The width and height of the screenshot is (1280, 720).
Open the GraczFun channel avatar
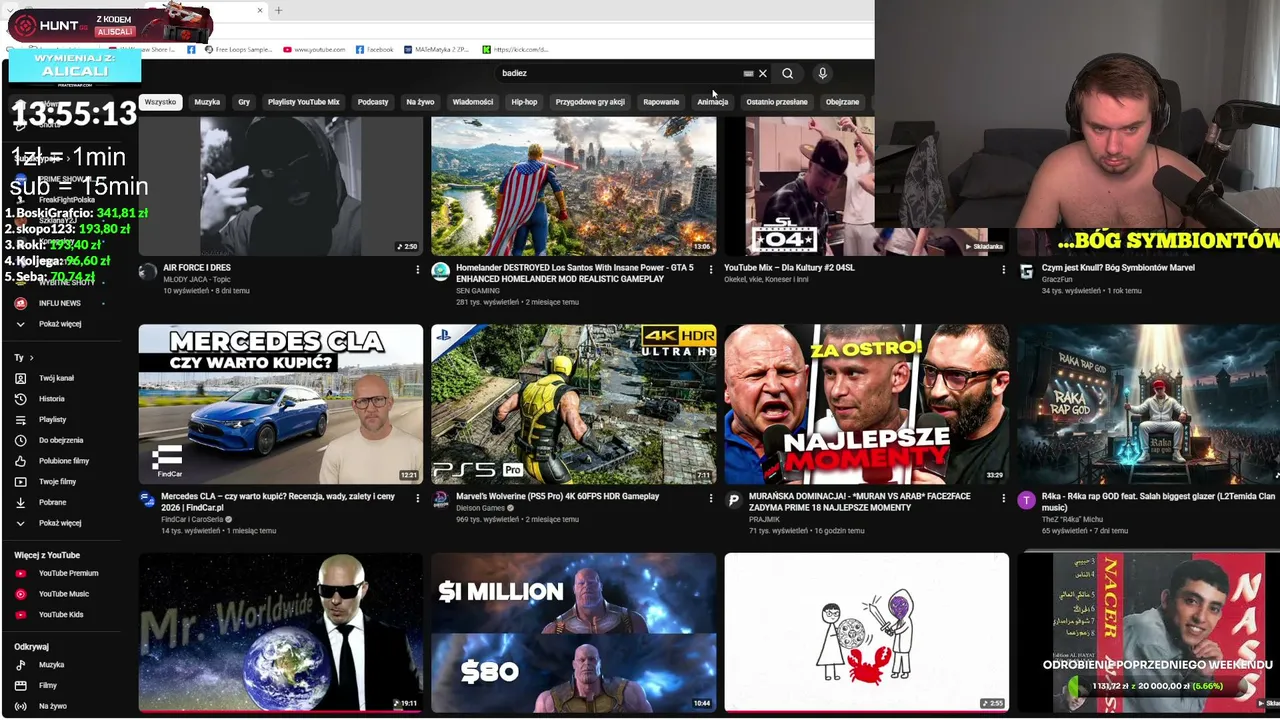(1026, 271)
